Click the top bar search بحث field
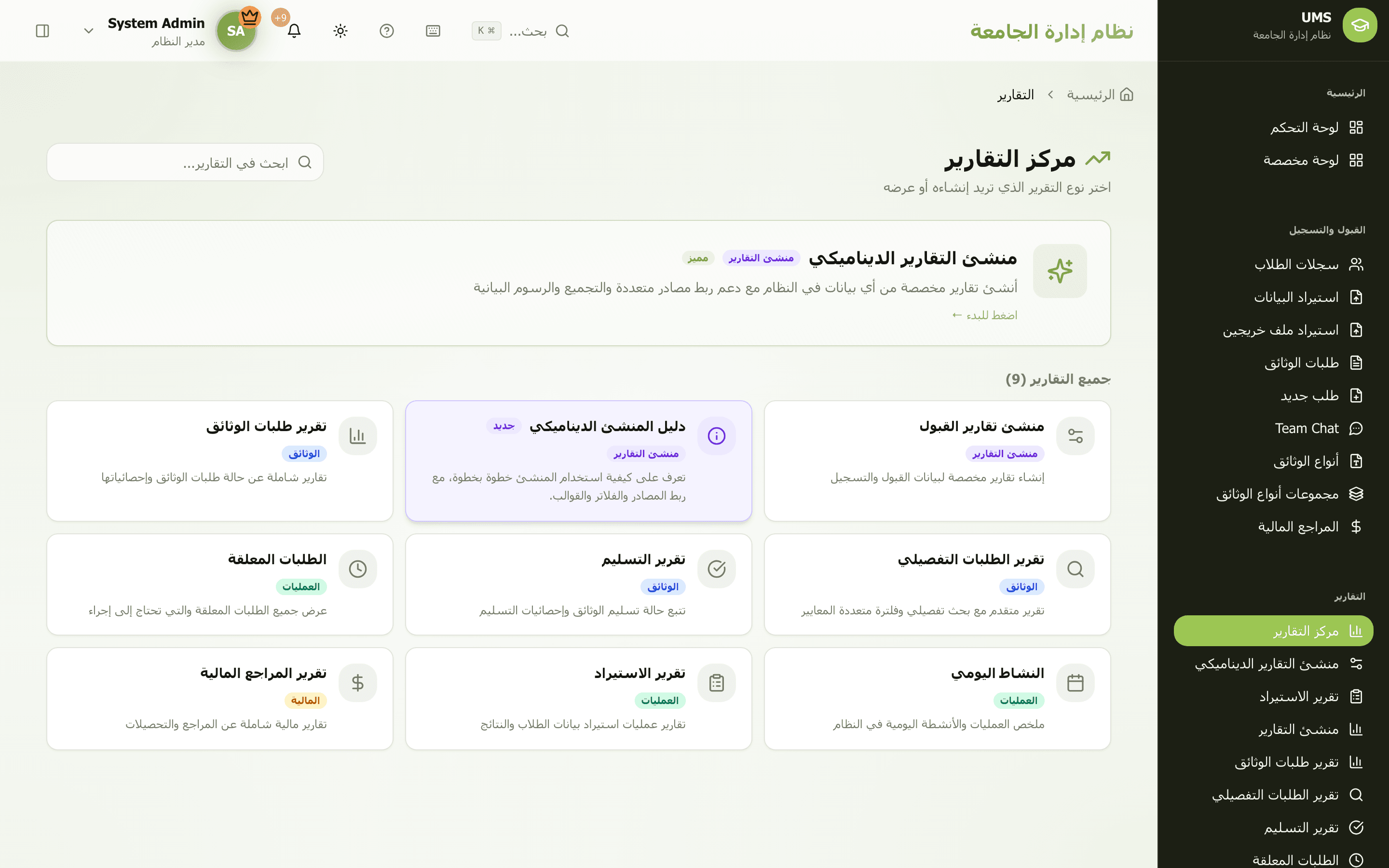This screenshot has width=1389, height=868. 520,31
